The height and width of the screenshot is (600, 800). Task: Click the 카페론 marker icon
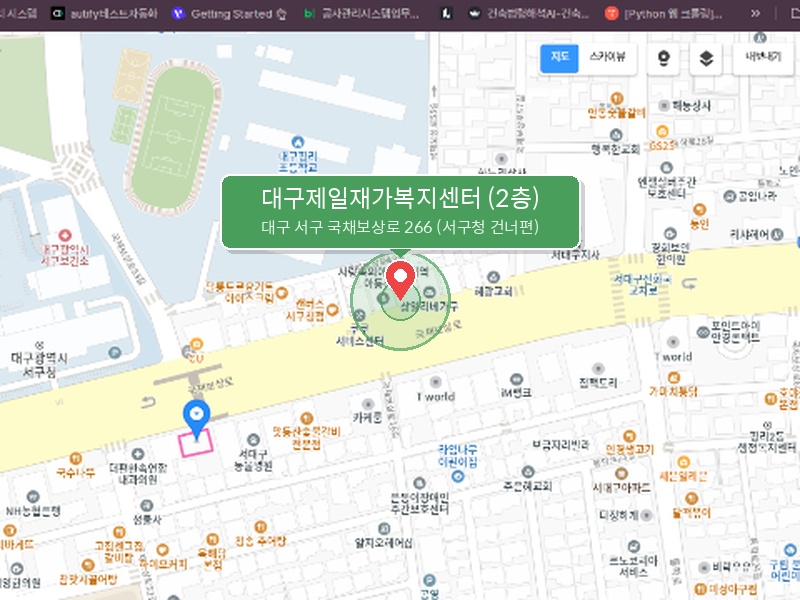click(368, 405)
